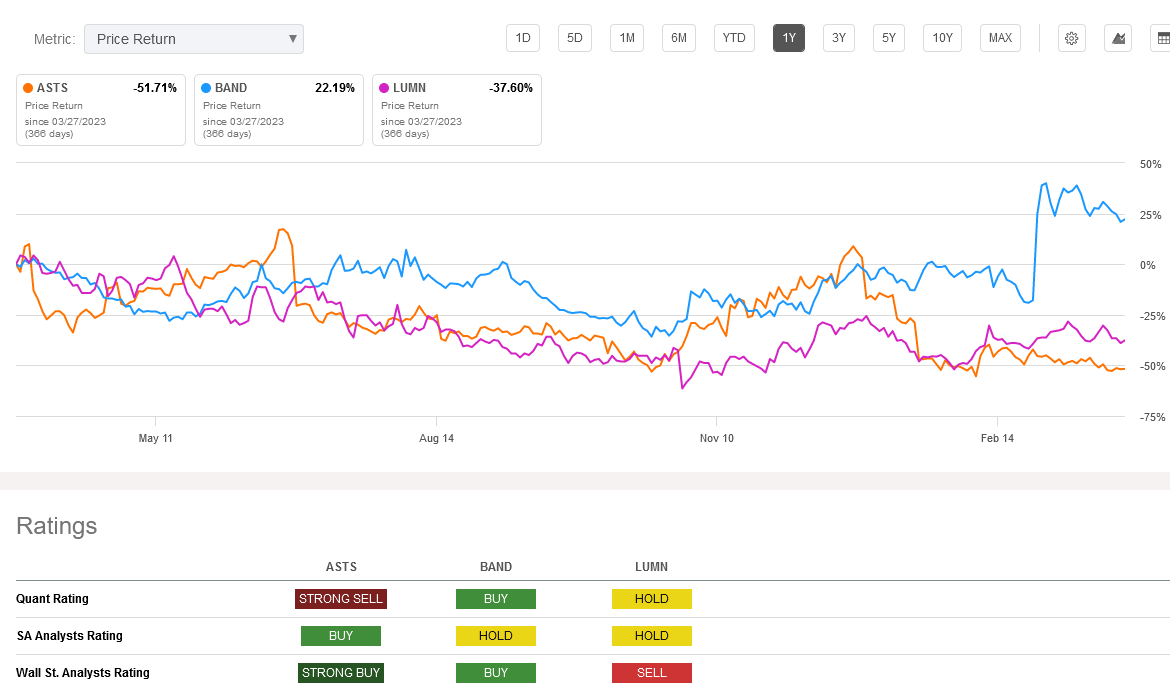1170x696 pixels.
Task: Toggle the BAND legend card
Action: [279, 110]
